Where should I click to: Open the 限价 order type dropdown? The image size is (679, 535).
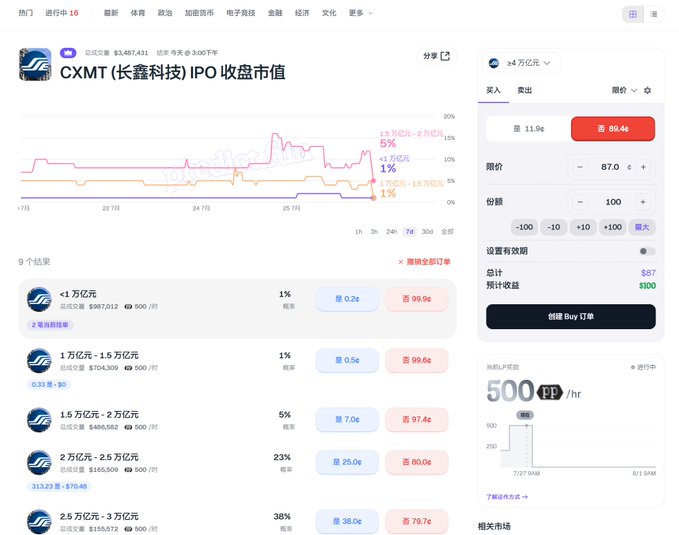pos(624,90)
